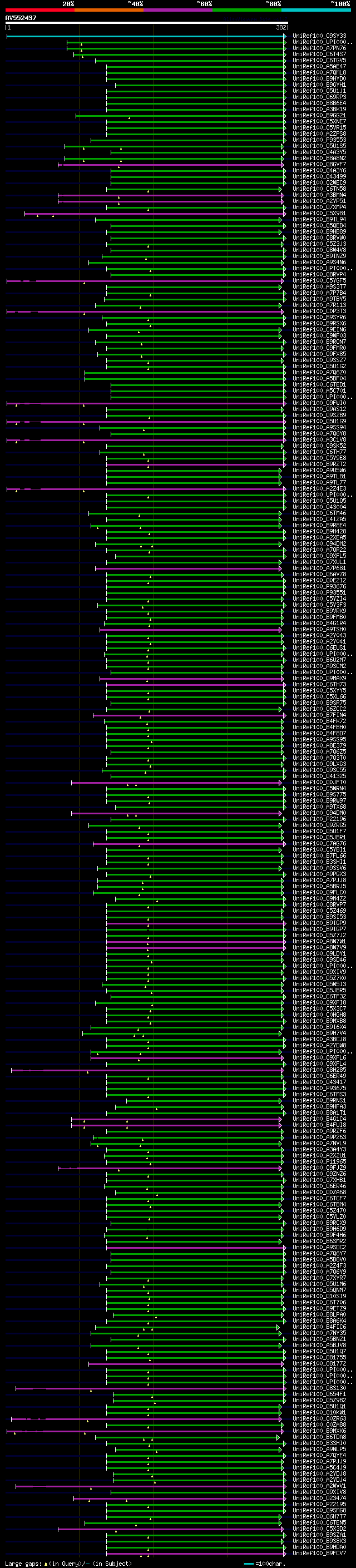Click hit label UniRef100_B9GYH1

[x=319, y=85]
